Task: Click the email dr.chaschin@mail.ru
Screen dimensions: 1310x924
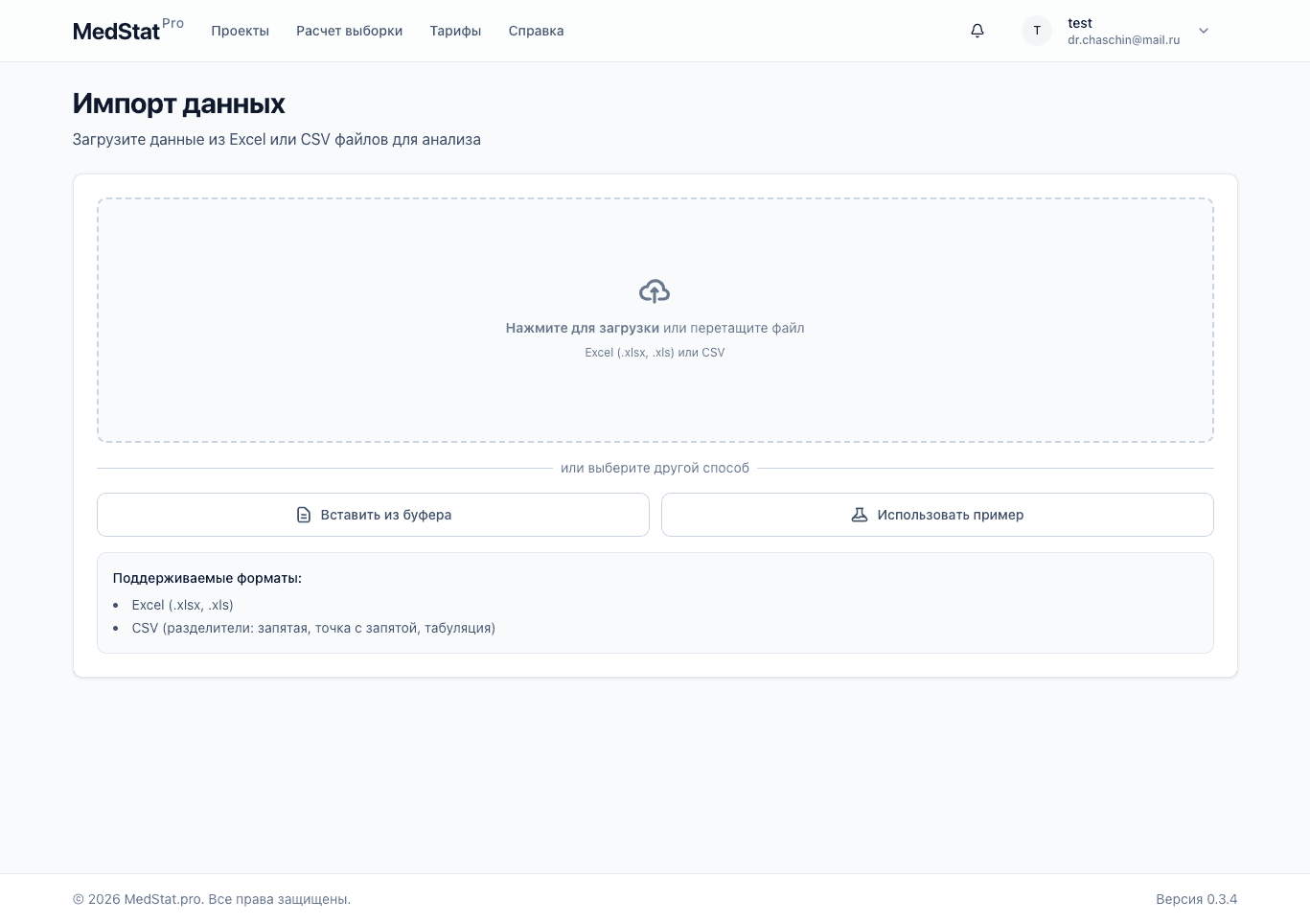Action: point(1123,40)
